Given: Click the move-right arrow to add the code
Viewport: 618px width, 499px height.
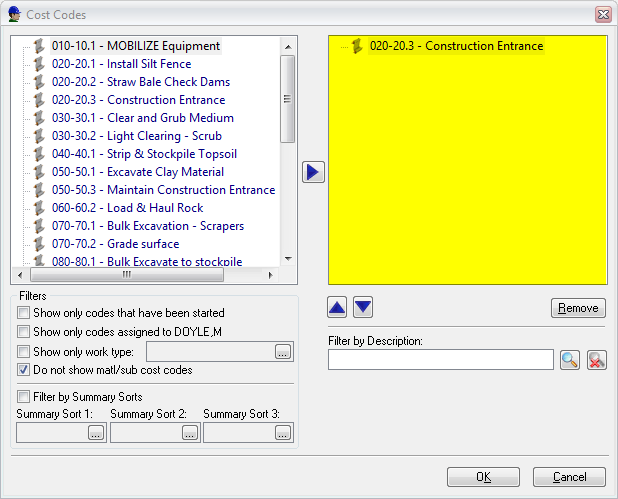Looking at the screenshot, I should (x=313, y=172).
